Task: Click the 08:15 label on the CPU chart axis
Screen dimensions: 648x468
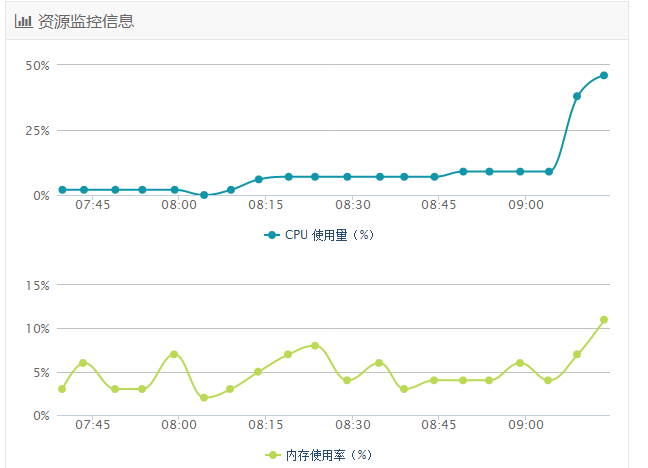Action: tap(266, 205)
